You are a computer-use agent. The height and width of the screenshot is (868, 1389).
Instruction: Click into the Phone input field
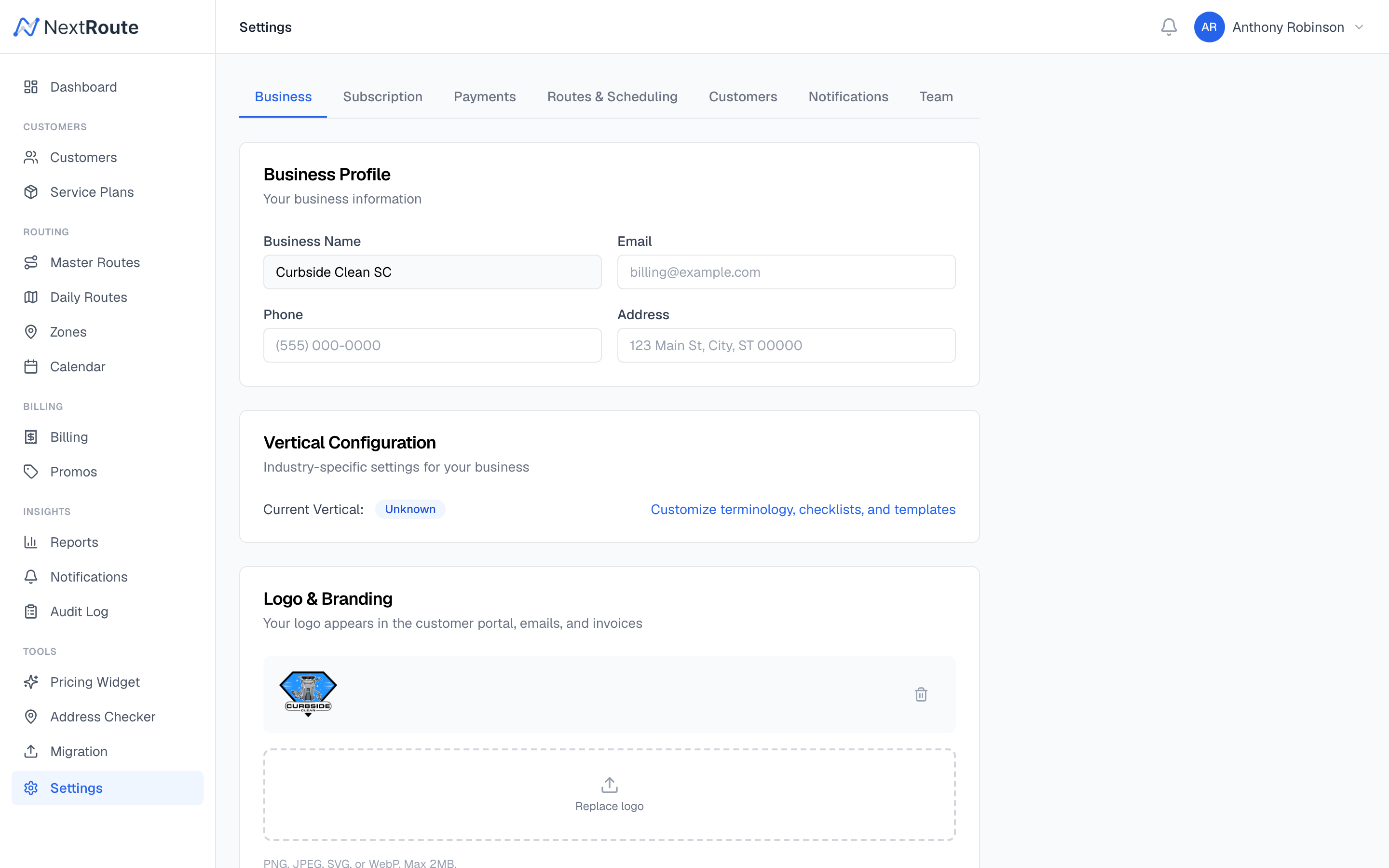(x=432, y=345)
